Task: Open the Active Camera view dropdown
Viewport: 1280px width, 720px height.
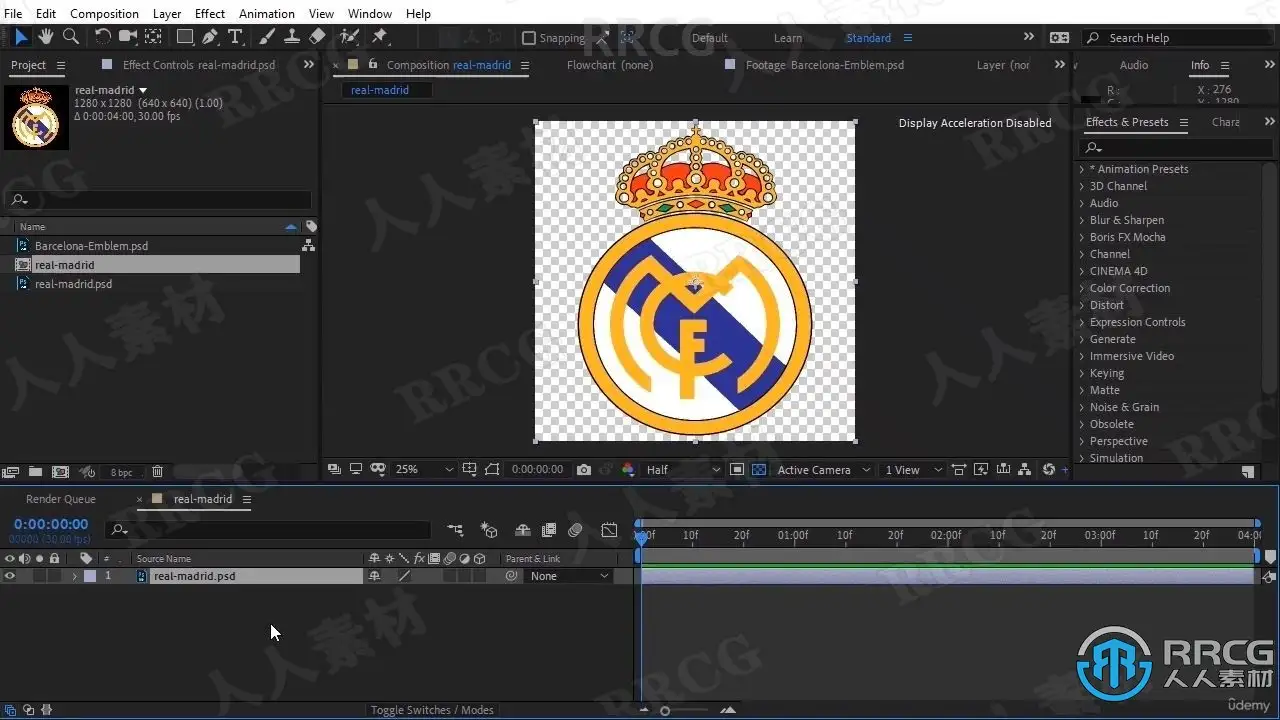Action: point(824,469)
